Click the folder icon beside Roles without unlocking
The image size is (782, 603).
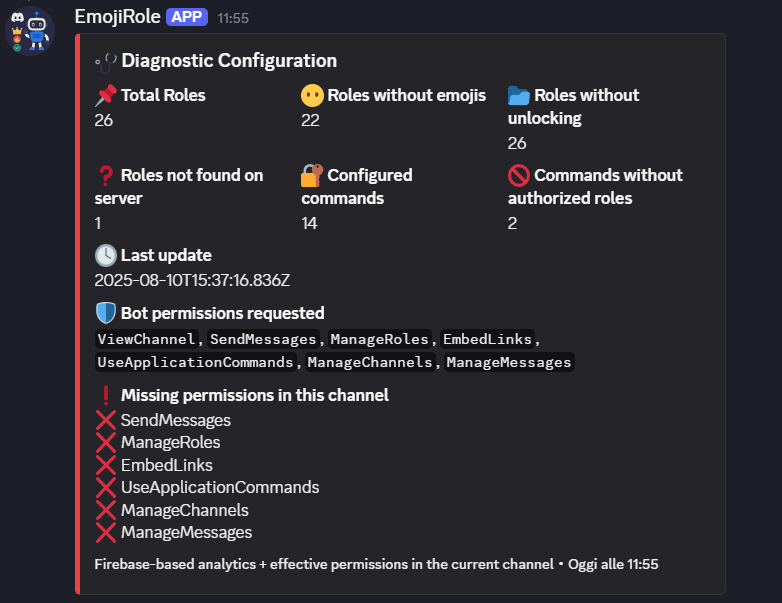click(x=519, y=96)
